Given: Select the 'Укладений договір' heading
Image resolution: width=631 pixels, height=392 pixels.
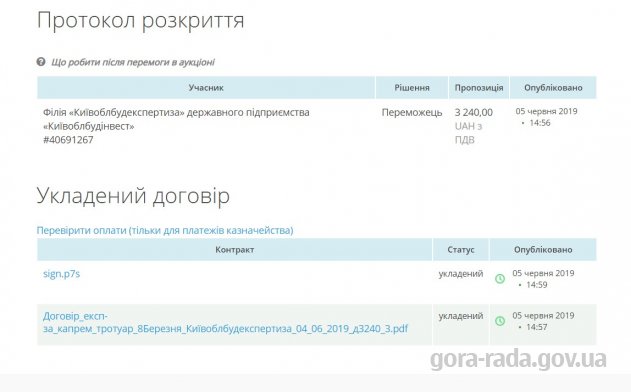Looking at the screenshot, I should (x=133, y=196).
